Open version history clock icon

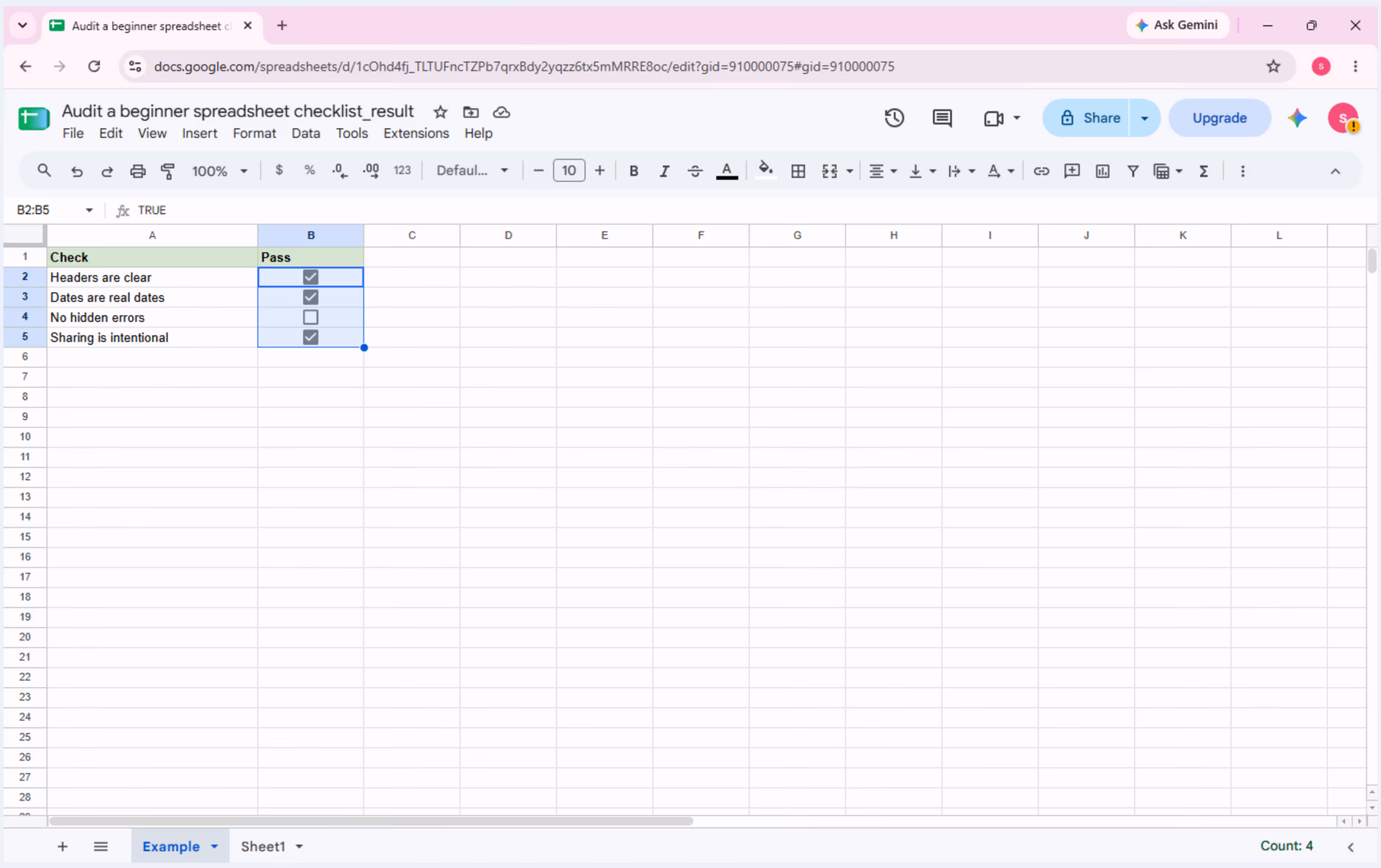(x=894, y=118)
